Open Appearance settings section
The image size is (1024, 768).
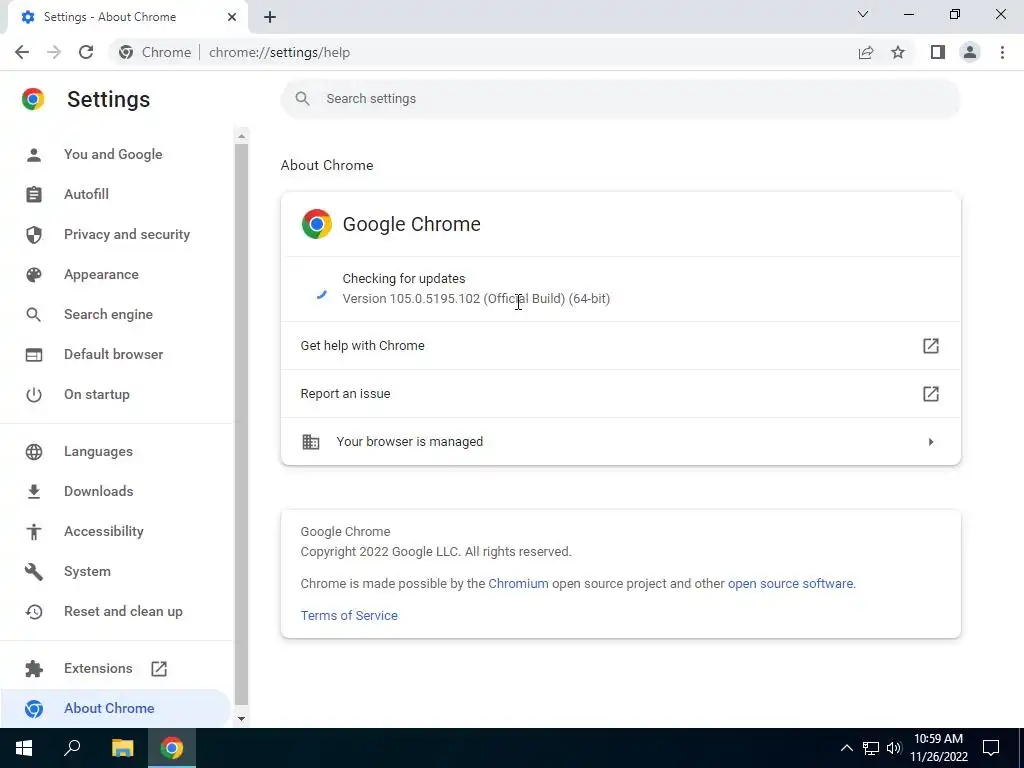point(101,274)
